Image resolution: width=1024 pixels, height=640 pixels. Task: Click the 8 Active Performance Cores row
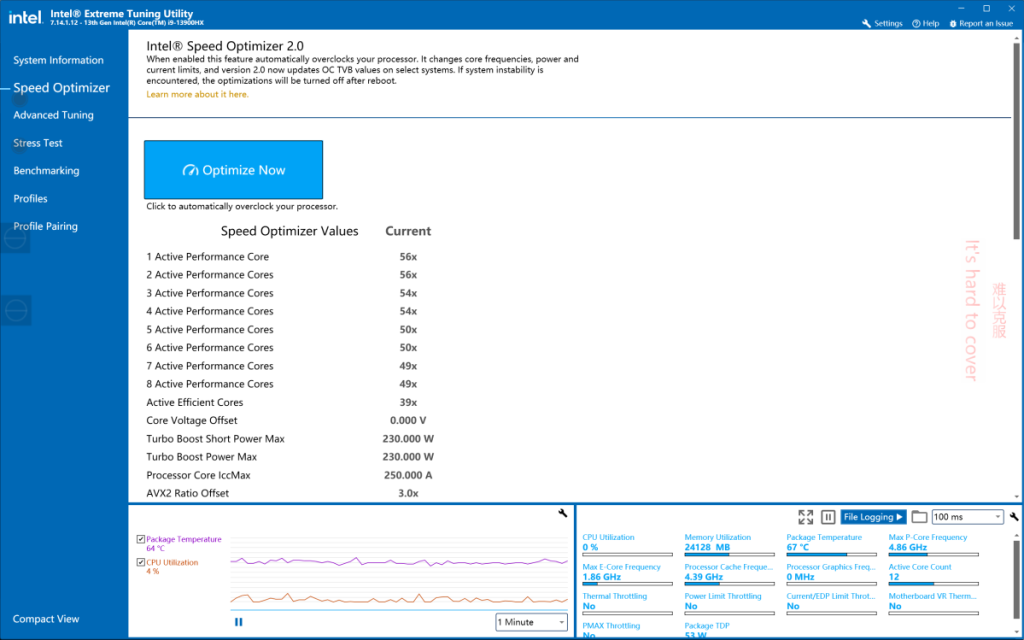290,384
